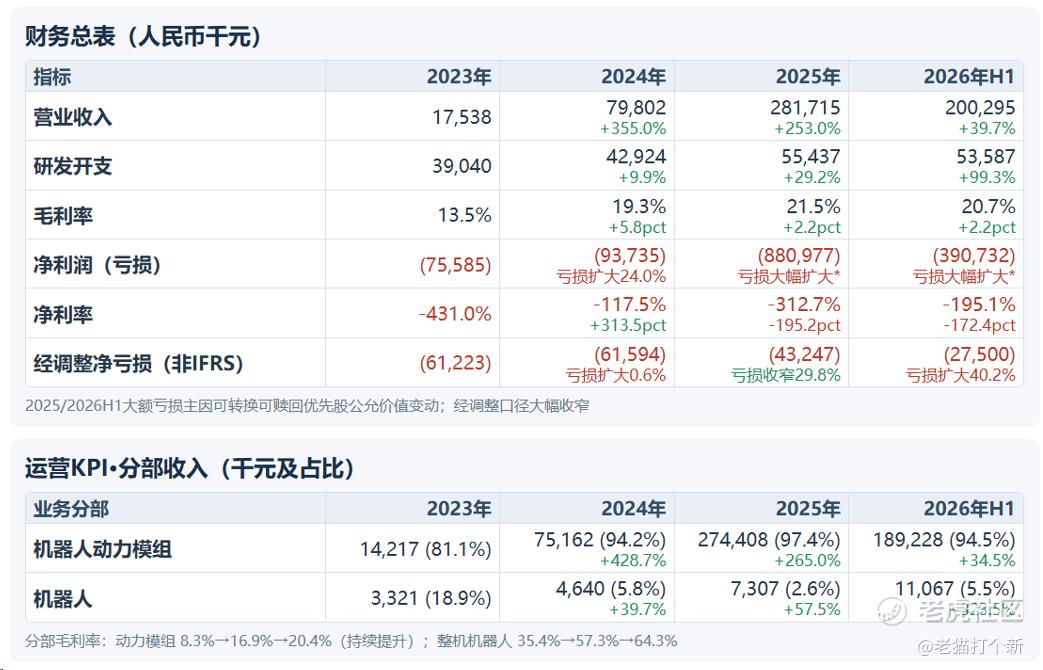Click the 财务总表（人民币千元） title
The image size is (1043, 670).
tap(143, 36)
